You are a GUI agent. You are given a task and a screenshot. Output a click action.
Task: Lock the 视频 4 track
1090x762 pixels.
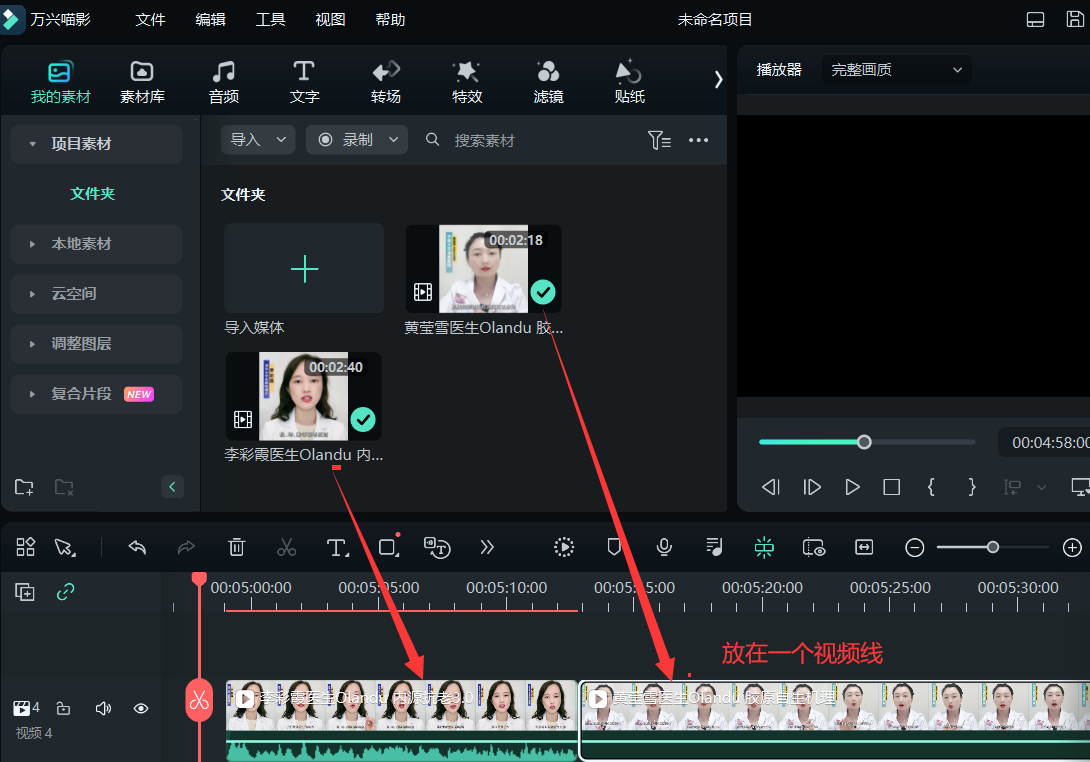(x=63, y=707)
